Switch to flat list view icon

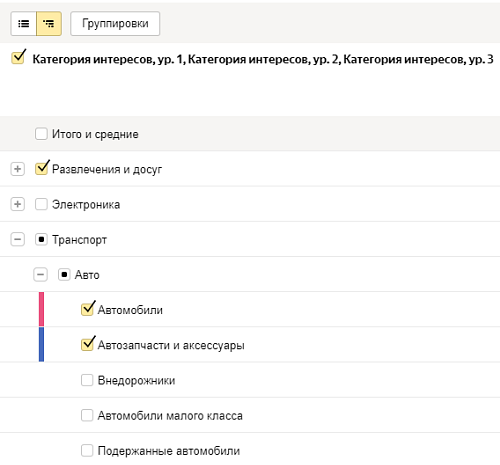(23, 24)
